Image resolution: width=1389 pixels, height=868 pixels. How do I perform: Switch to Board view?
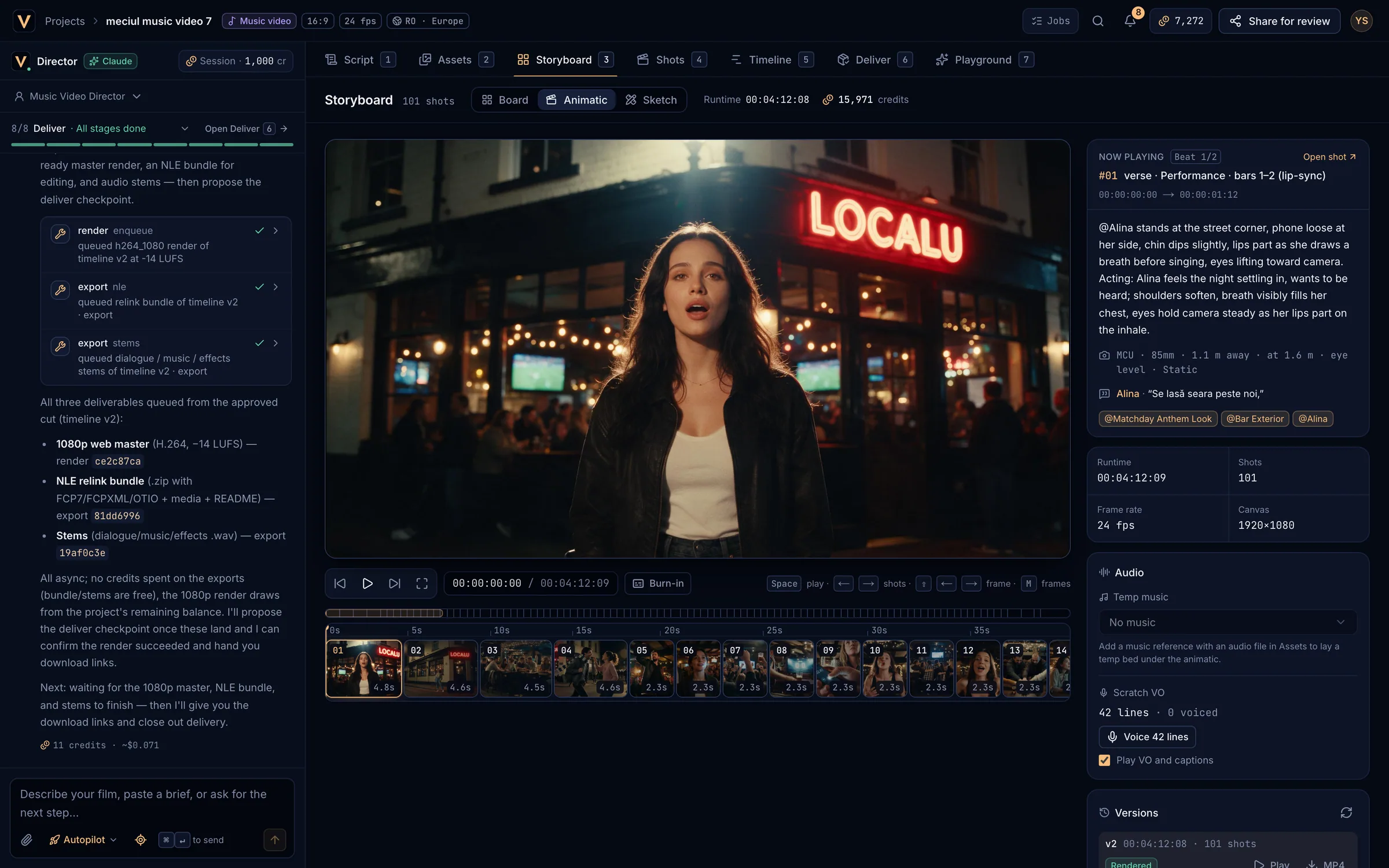pos(505,100)
